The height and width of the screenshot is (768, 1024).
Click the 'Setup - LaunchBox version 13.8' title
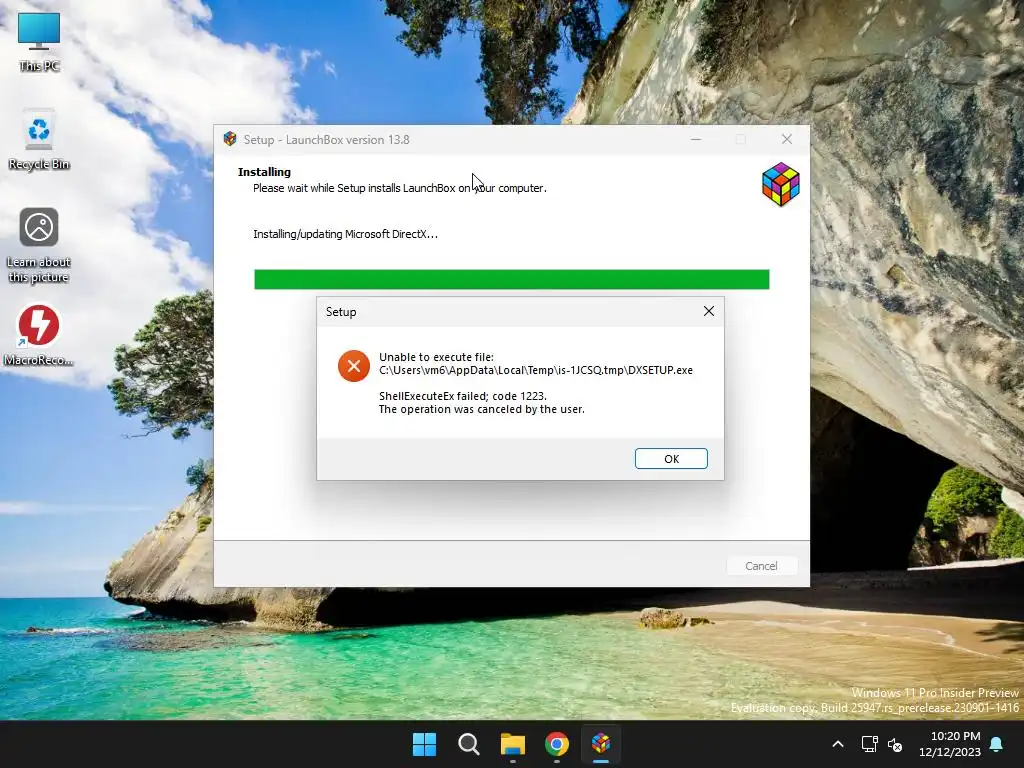click(x=327, y=140)
